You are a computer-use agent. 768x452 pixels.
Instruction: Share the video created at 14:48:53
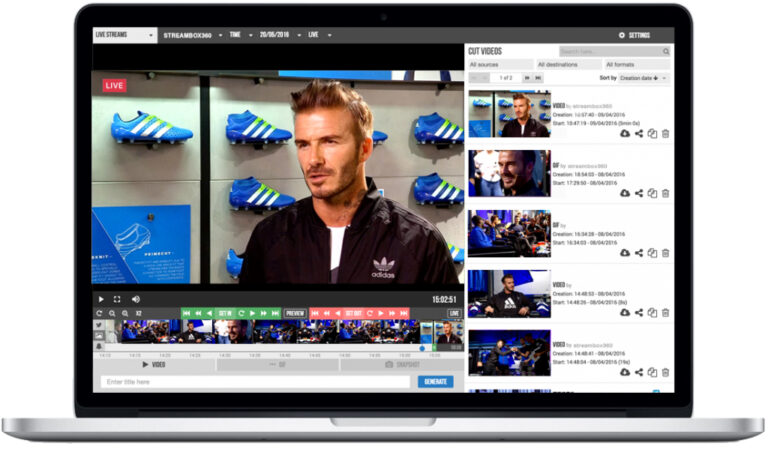click(x=639, y=313)
